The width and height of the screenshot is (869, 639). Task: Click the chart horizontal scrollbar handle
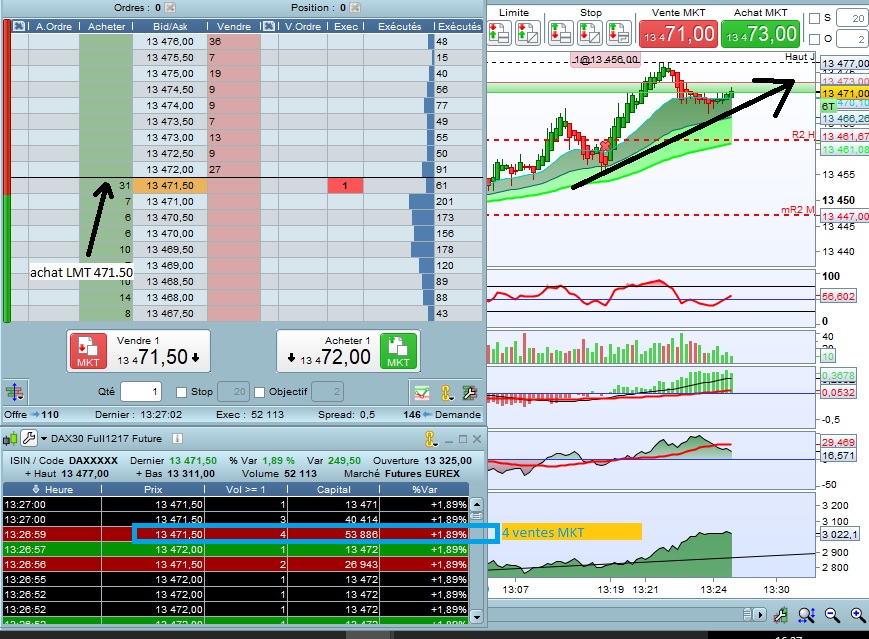[x=748, y=615]
